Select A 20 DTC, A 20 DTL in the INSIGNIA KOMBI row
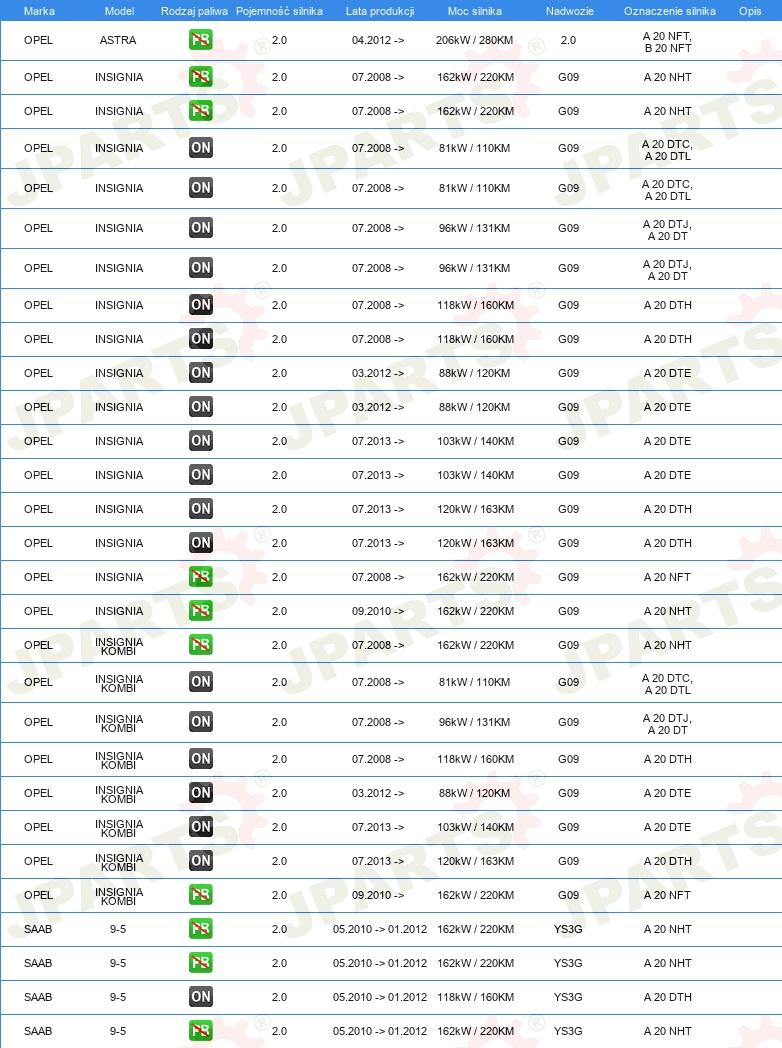The height and width of the screenshot is (1048, 782). 668,684
